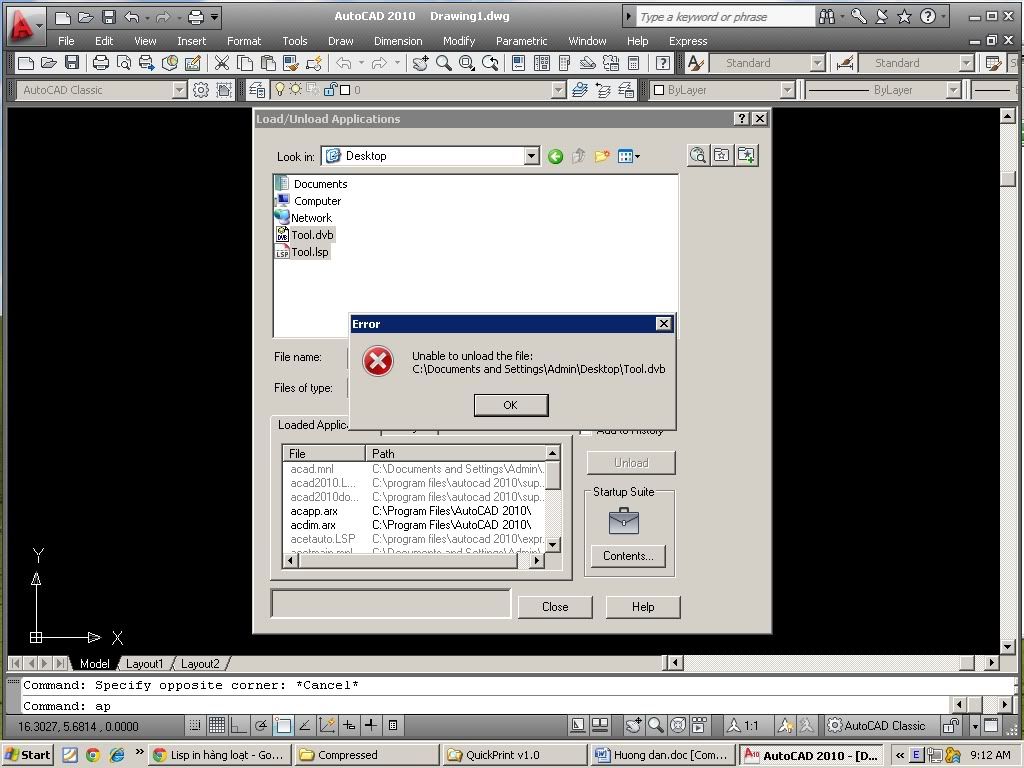Toggle Dynamic UCS in status bar

[327, 725]
